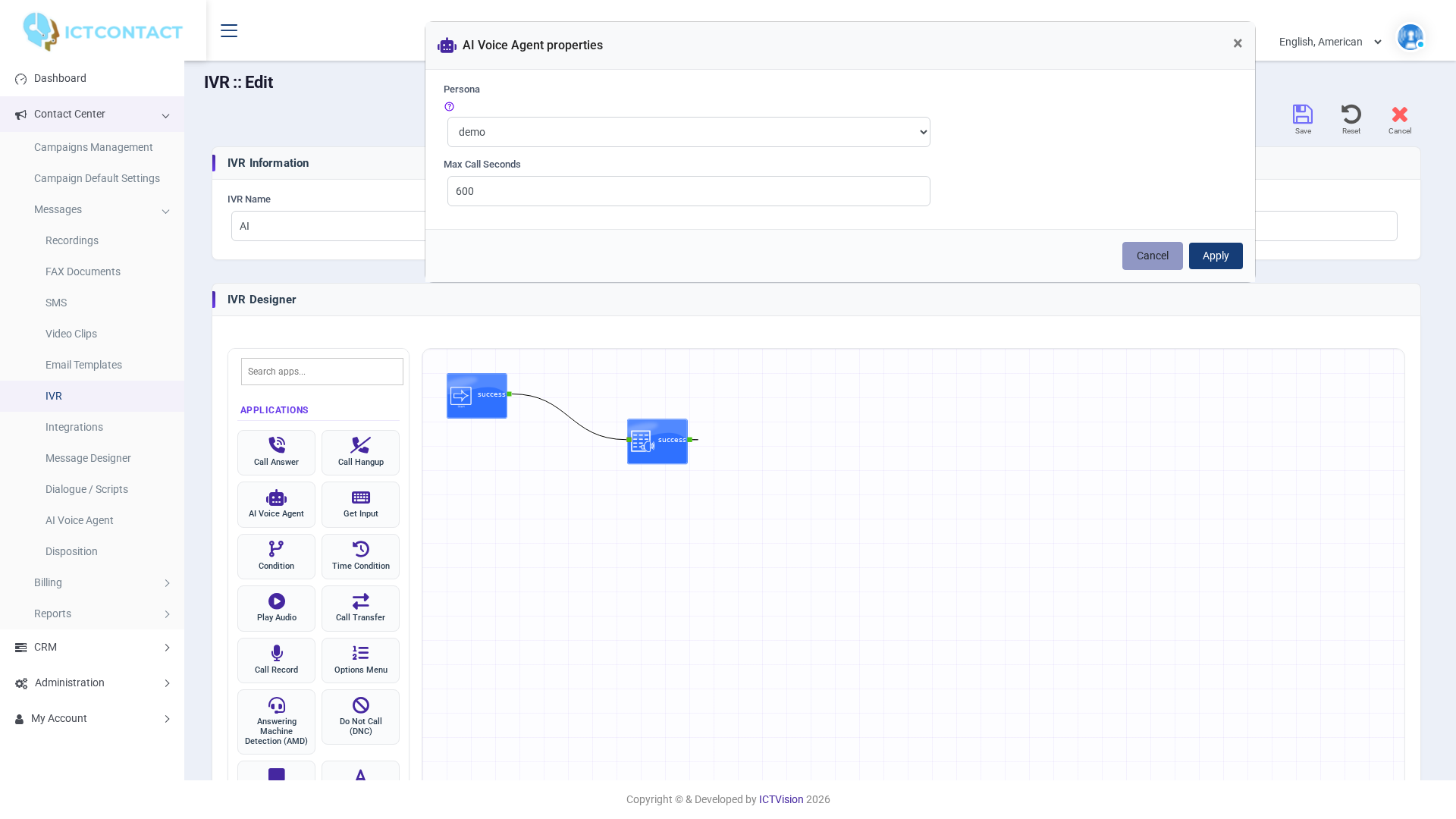Toggle the hamburger sidebar menu

229,30
